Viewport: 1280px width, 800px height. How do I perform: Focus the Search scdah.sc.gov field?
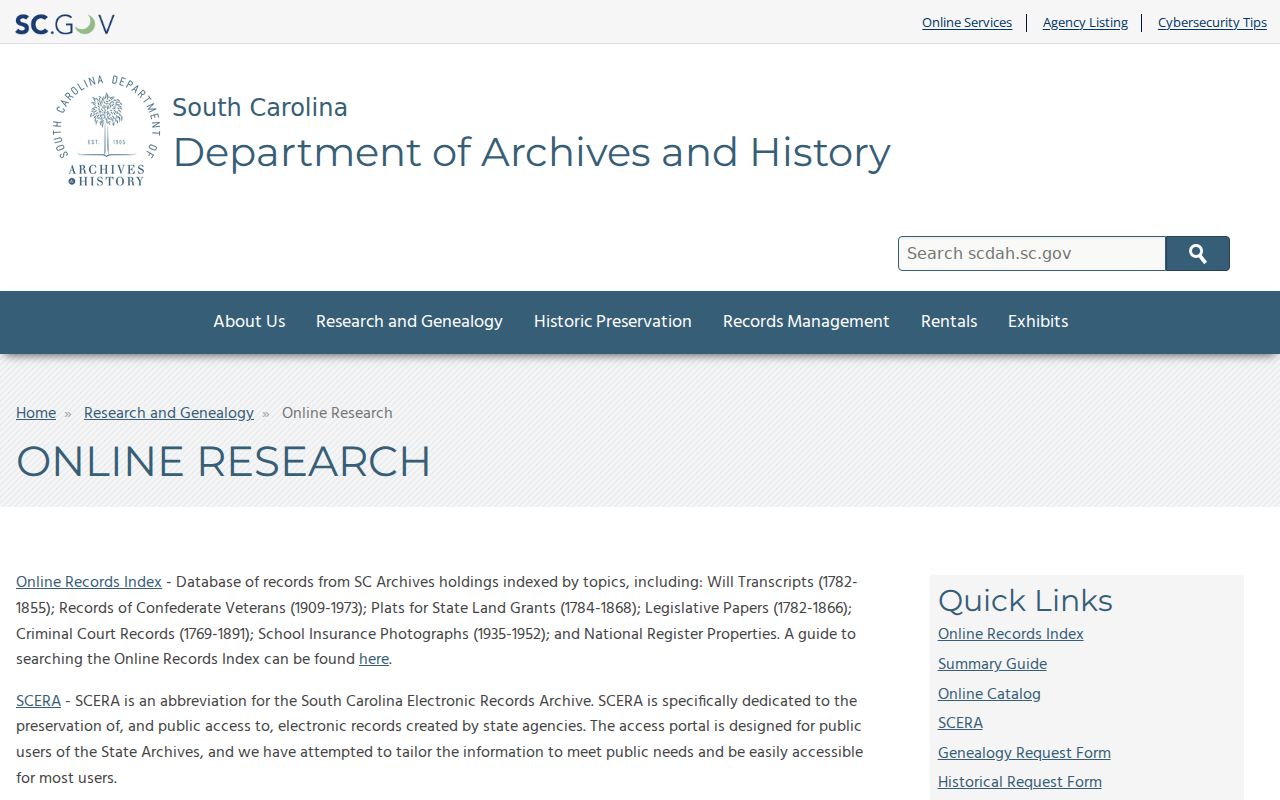click(1032, 254)
